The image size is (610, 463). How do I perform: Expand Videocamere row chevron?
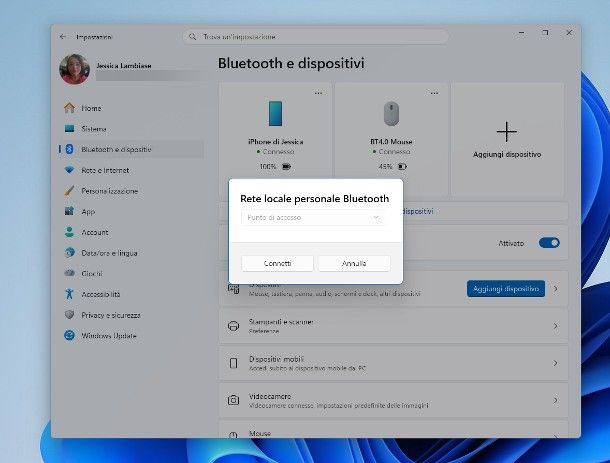556,400
